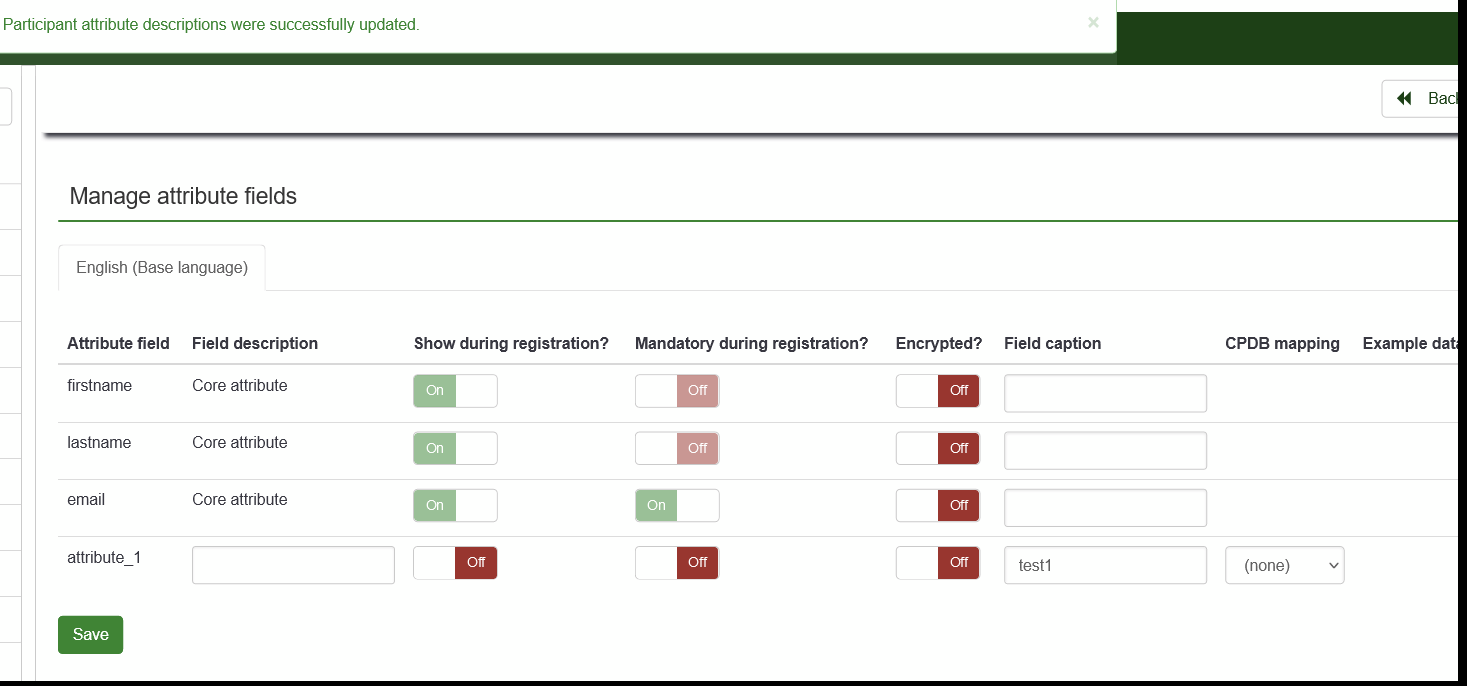Toggle lastname Mandatory during registration switch

[677, 448]
